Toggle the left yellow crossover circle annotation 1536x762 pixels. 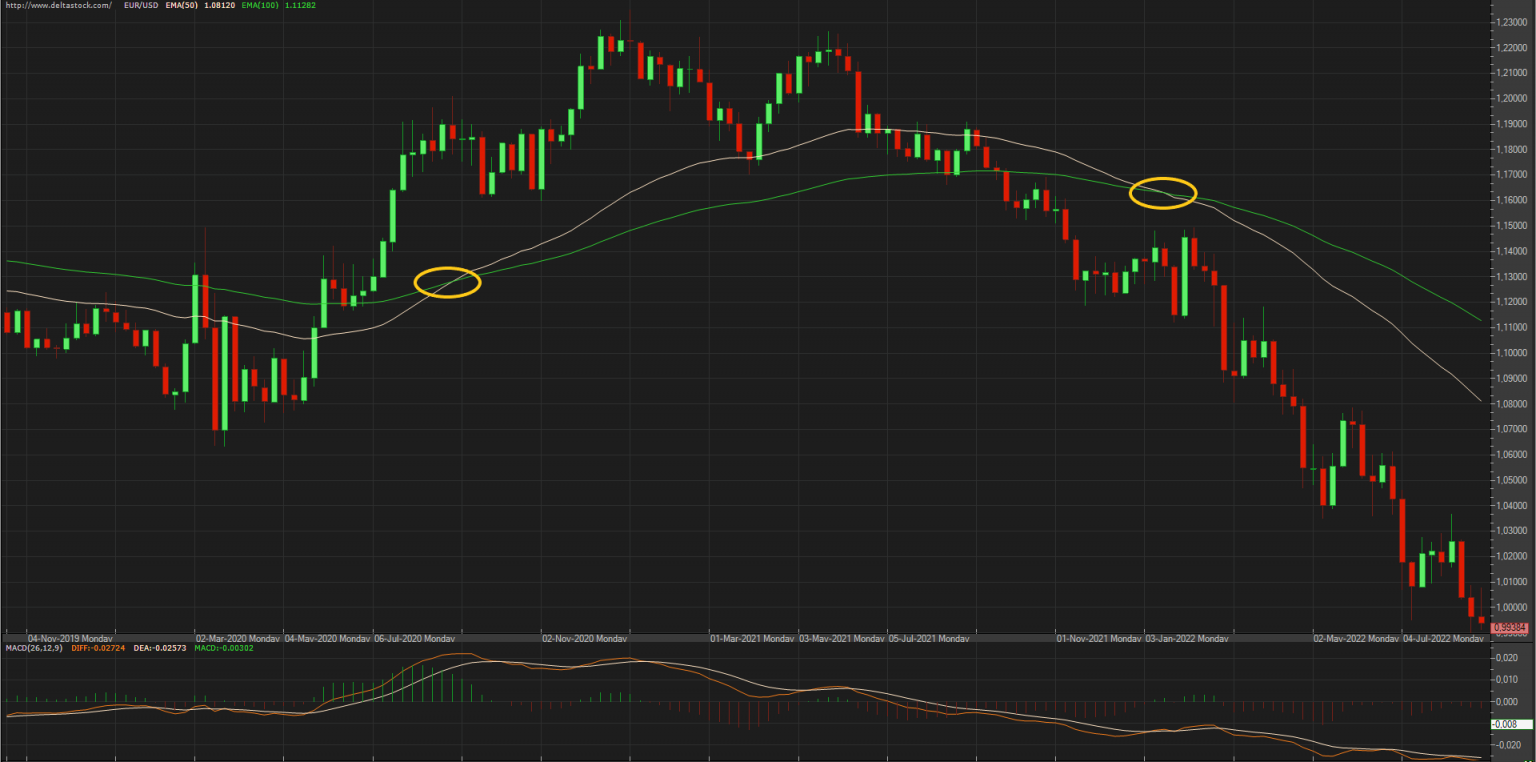449,282
